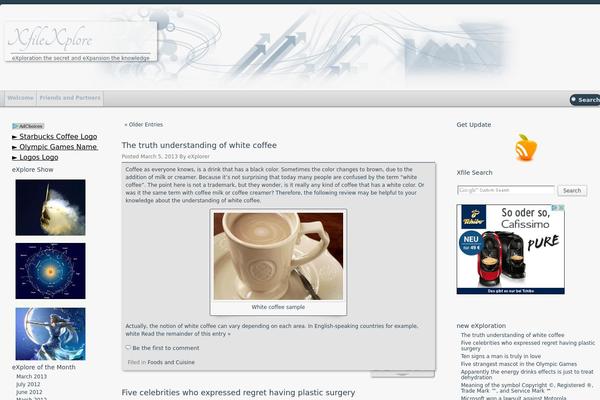
Task: Open the zodiac wheel thumbnail in eXplore Show
Action: pos(51,271)
